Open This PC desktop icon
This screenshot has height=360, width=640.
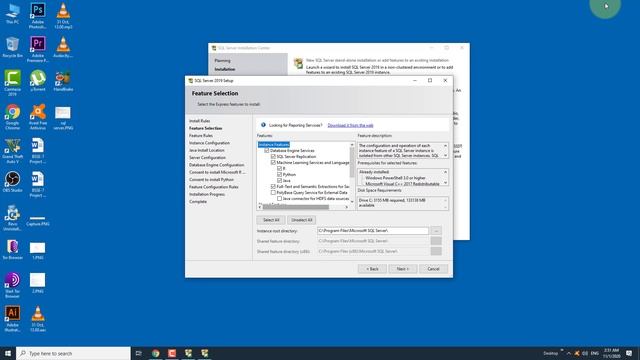click(x=12, y=13)
